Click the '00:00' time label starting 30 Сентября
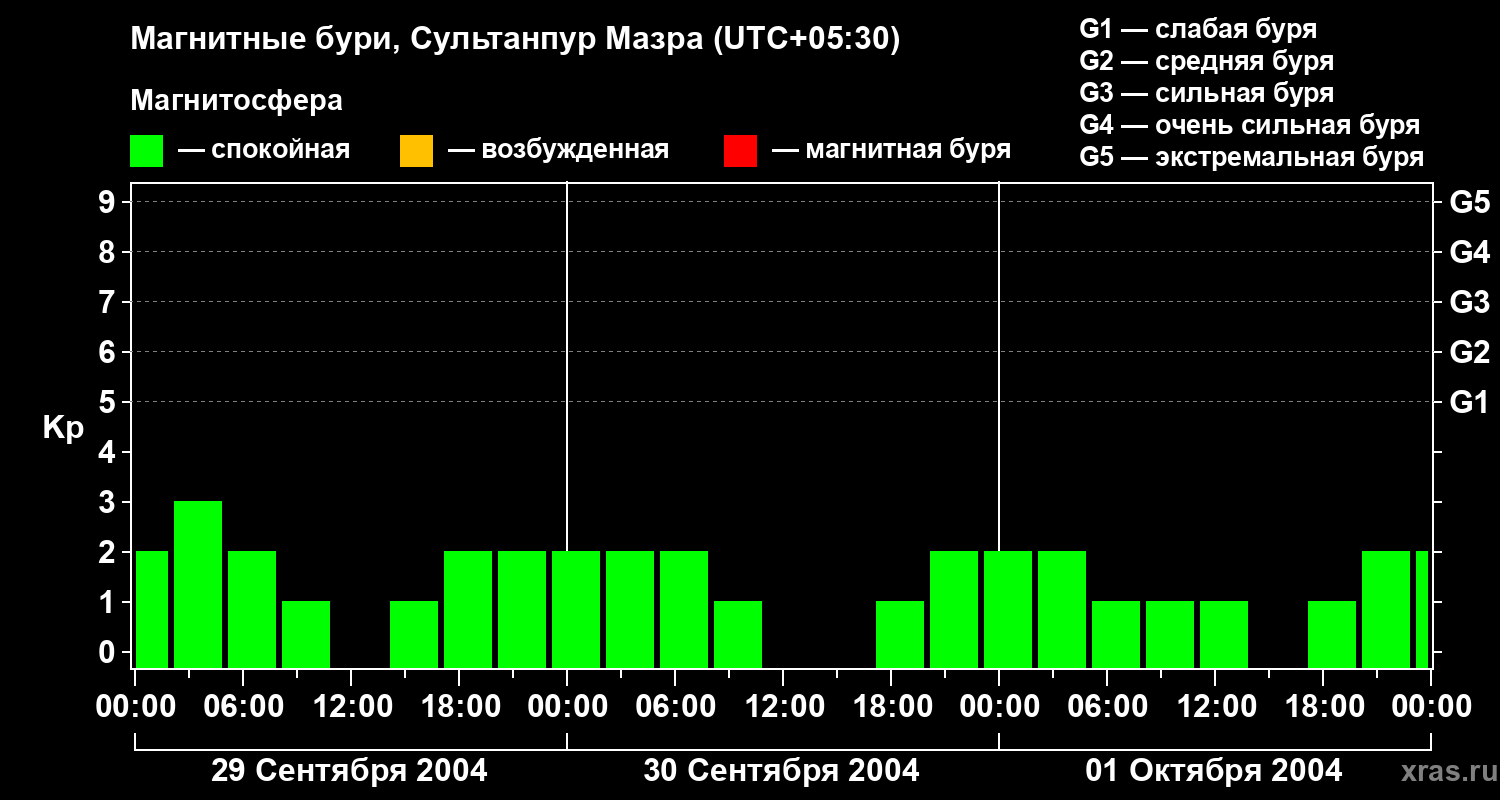Image resolution: width=1500 pixels, height=800 pixels. click(567, 707)
